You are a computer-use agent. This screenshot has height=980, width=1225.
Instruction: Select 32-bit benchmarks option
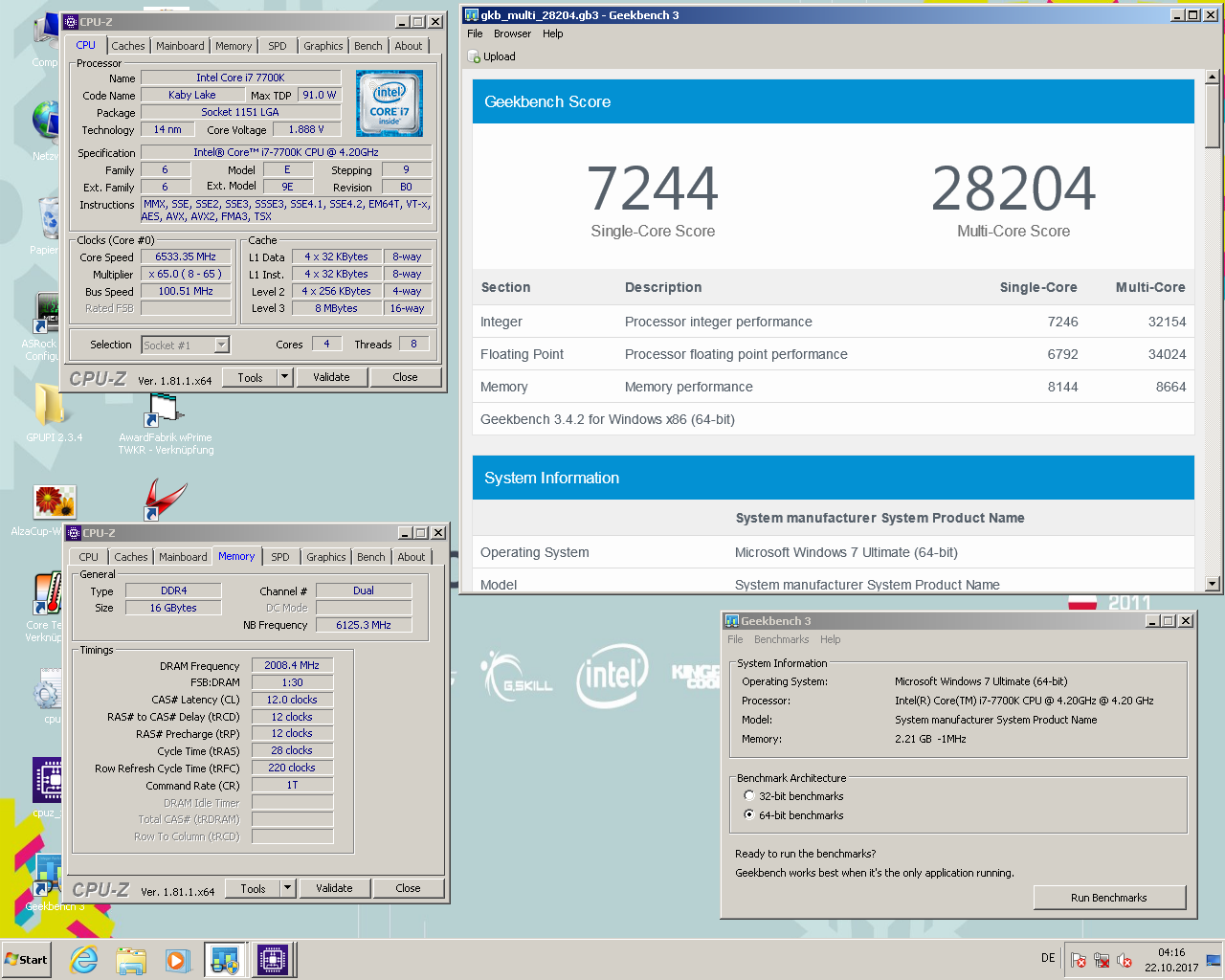[749, 795]
